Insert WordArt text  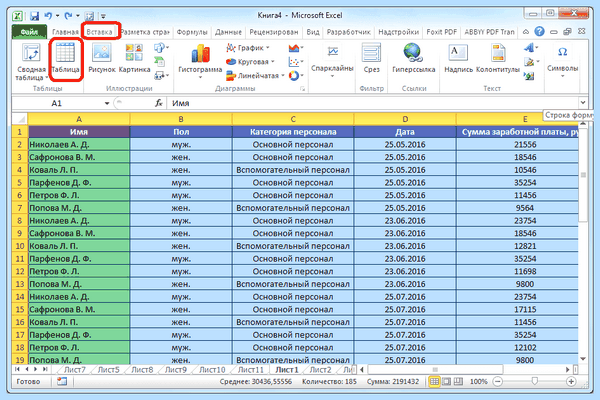(x=529, y=48)
